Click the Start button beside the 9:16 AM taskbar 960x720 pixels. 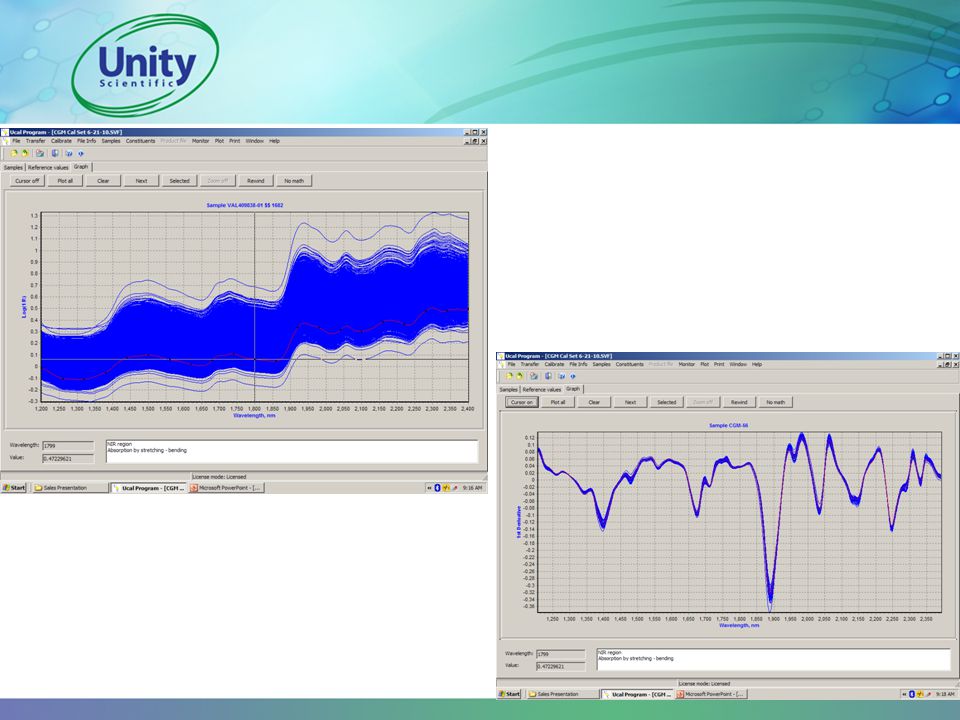point(13,488)
